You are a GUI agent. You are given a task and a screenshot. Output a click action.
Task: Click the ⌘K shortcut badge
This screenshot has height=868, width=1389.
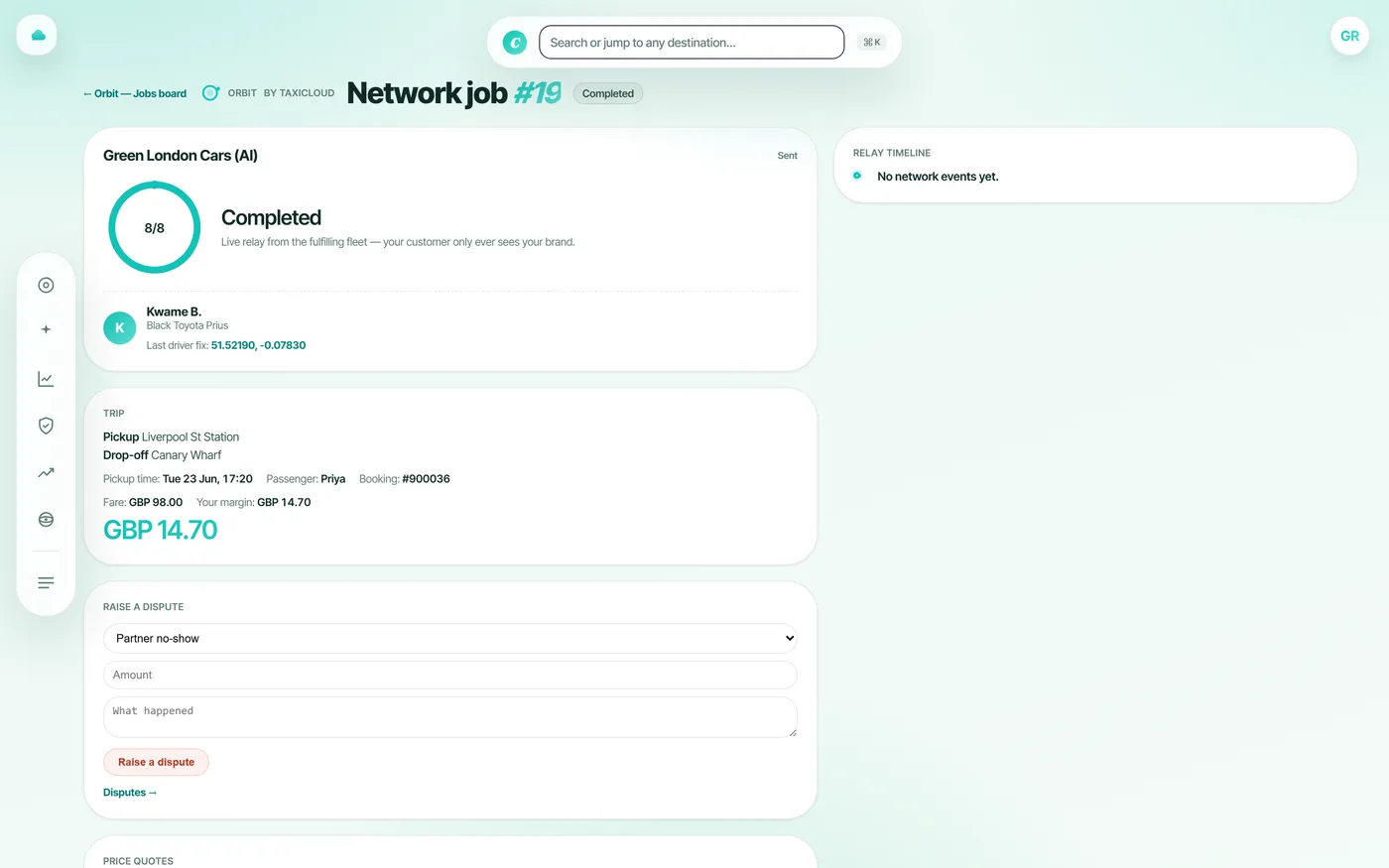coord(872,43)
